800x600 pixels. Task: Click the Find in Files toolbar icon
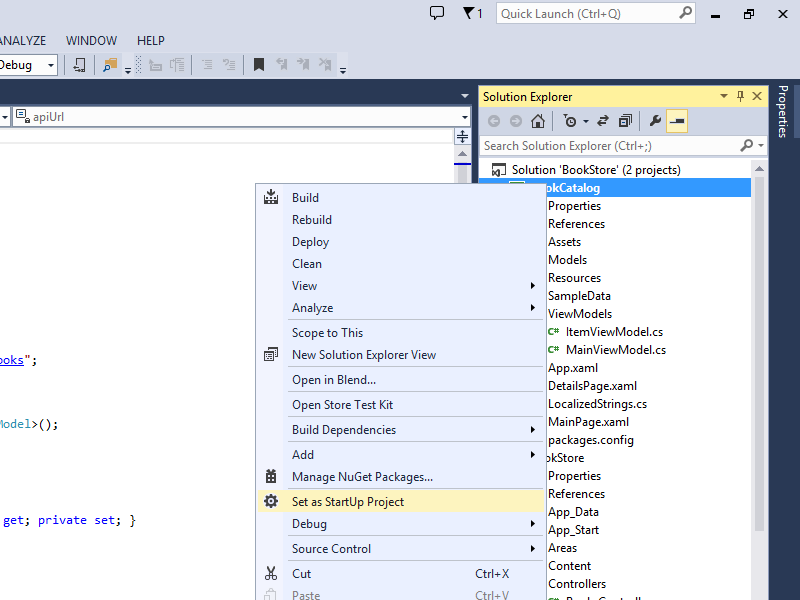coord(108,65)
